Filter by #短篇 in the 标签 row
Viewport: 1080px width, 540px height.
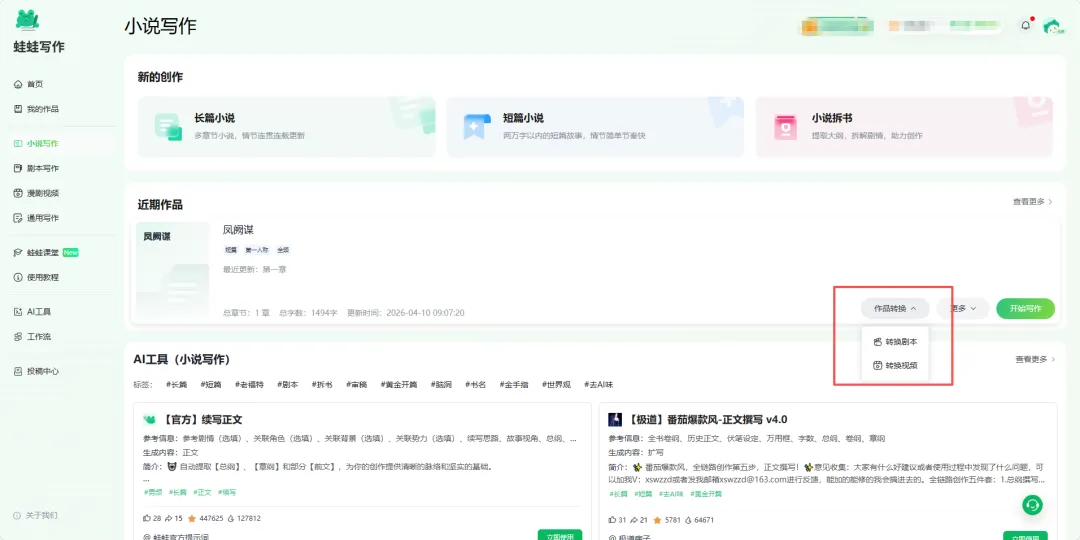pyautogui.click(x=211, y=384)
